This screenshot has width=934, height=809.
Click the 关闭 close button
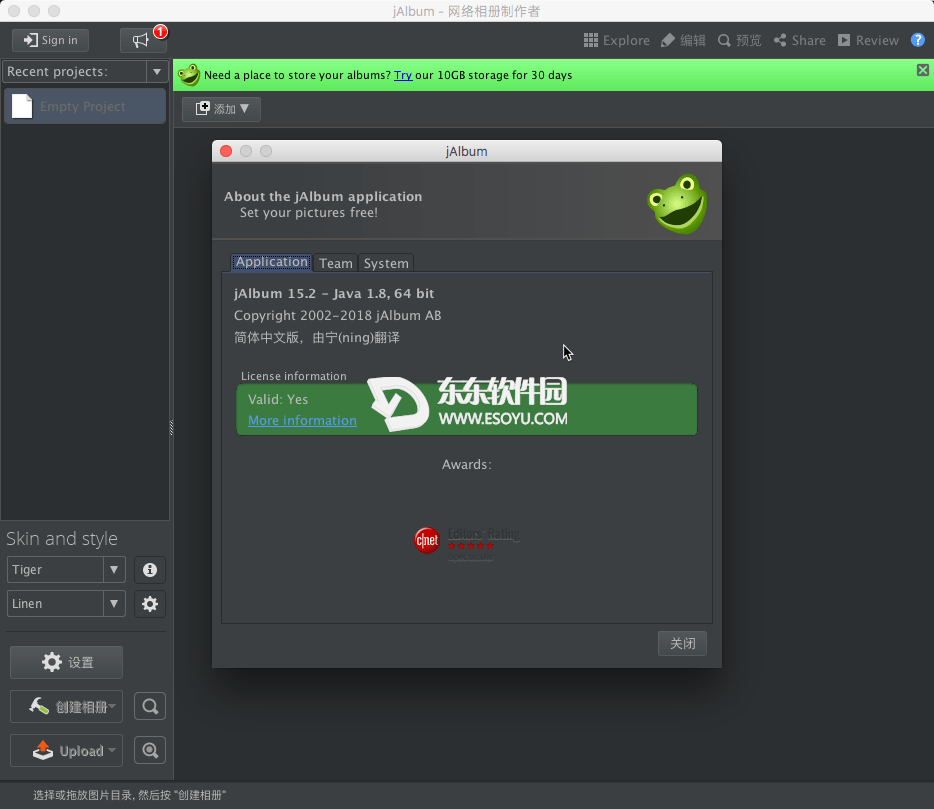pyautogui.click(x=682, y=643)
